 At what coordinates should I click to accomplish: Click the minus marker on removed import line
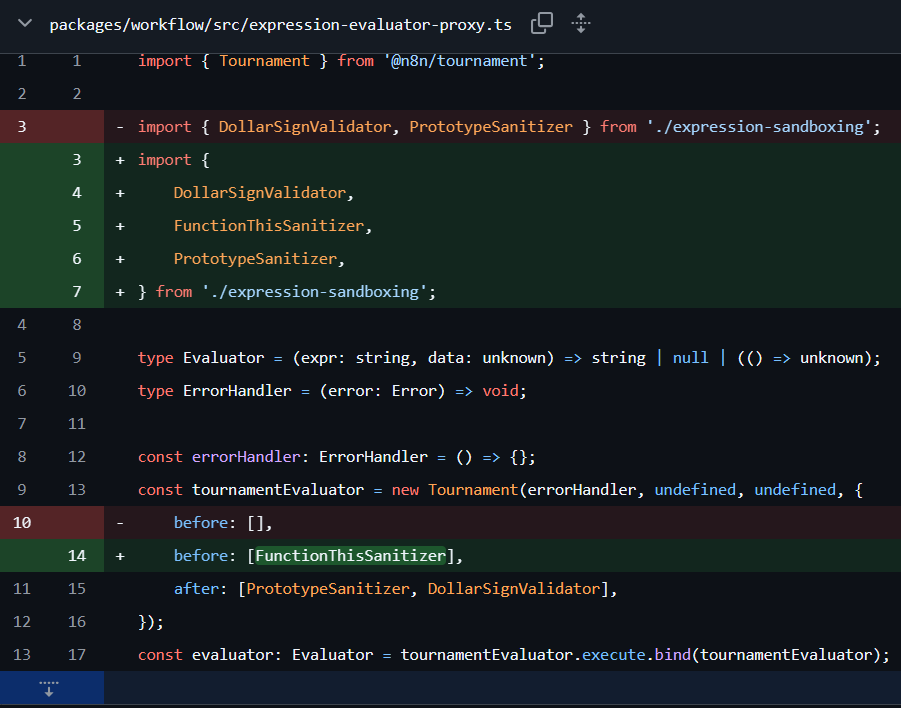(120, 127)
